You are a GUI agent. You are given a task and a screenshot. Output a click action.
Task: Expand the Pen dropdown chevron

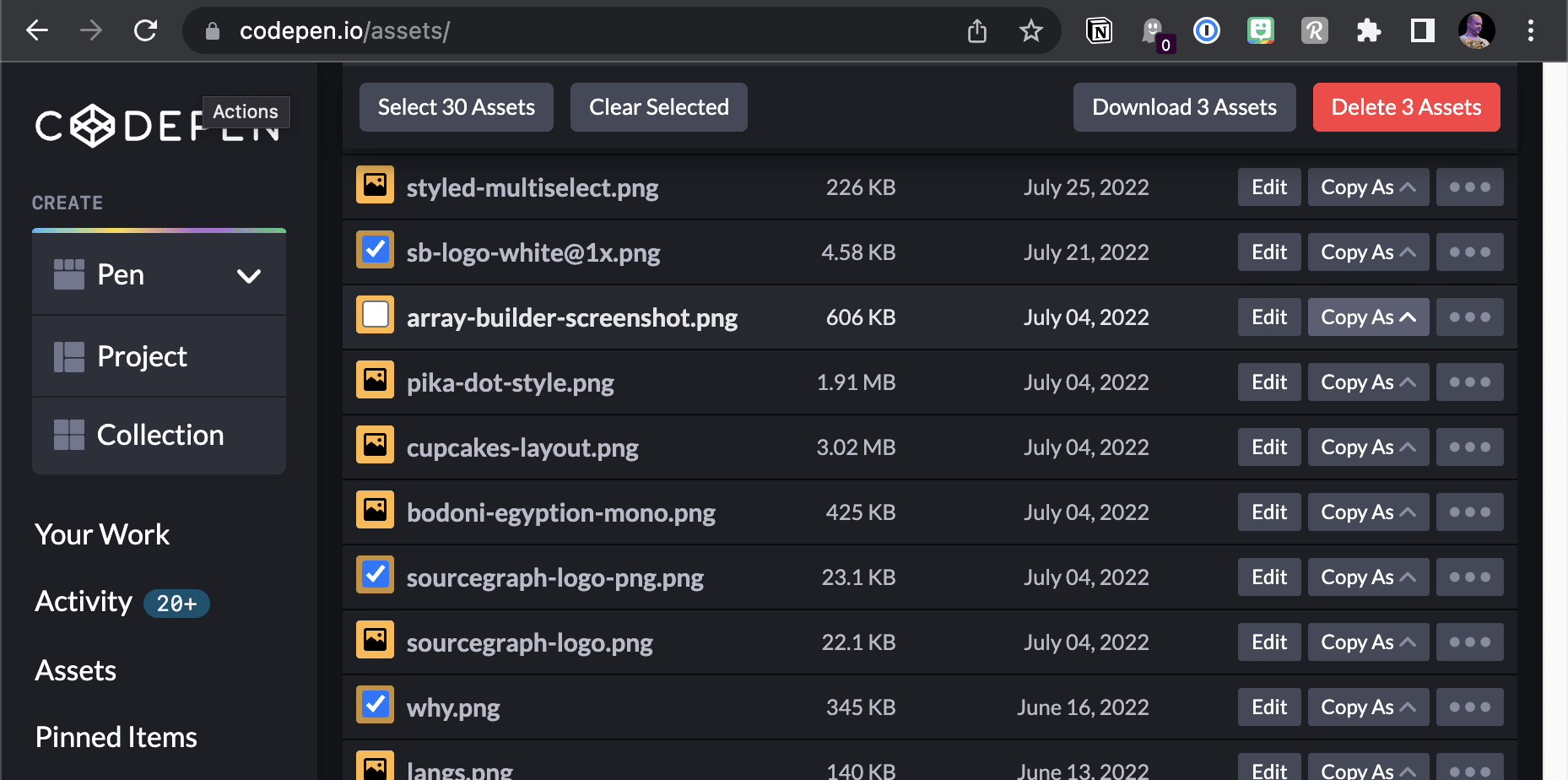point(249,274)
